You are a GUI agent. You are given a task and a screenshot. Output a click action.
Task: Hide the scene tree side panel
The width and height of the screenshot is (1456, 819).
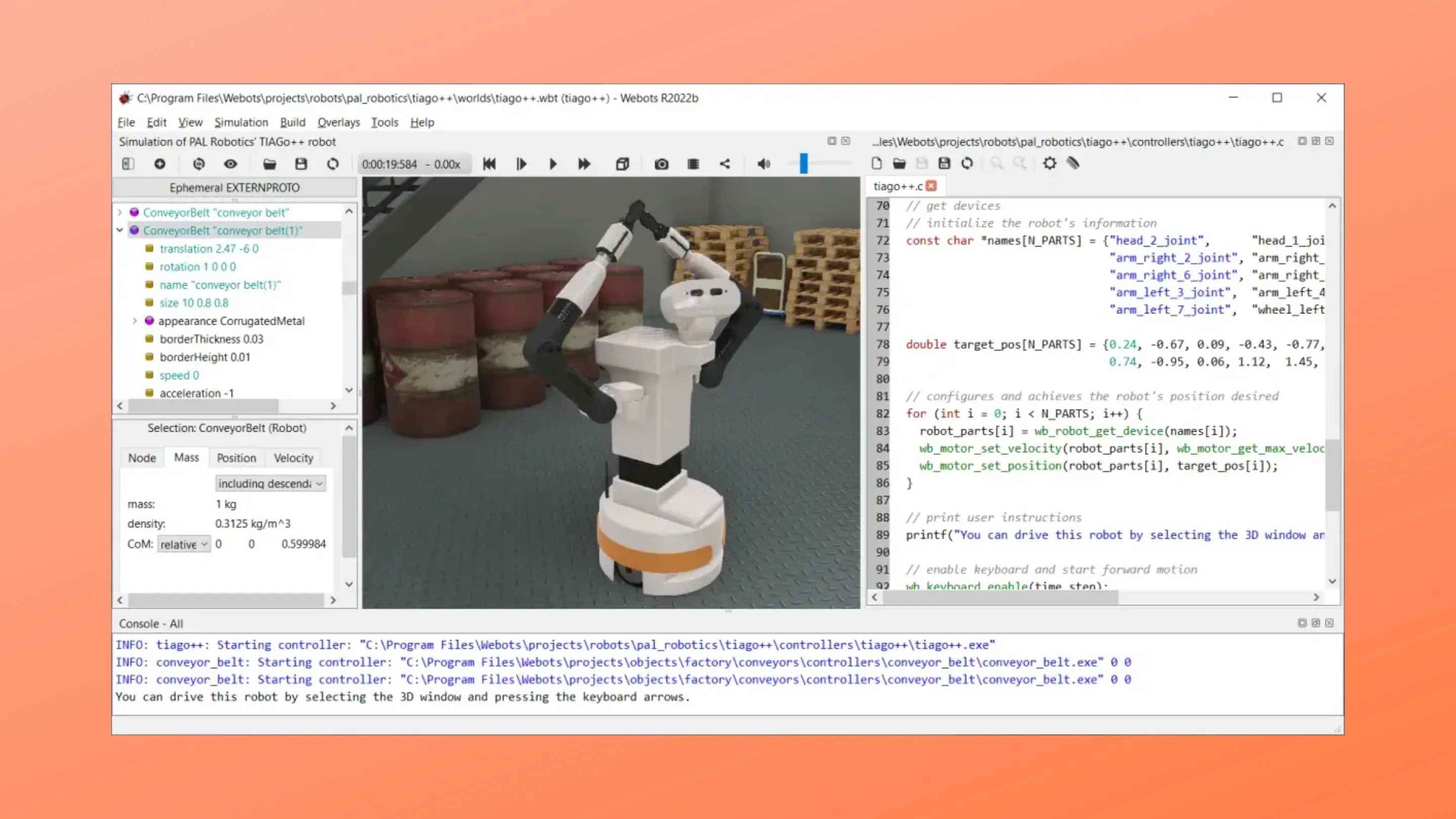[x=128, y=164]
